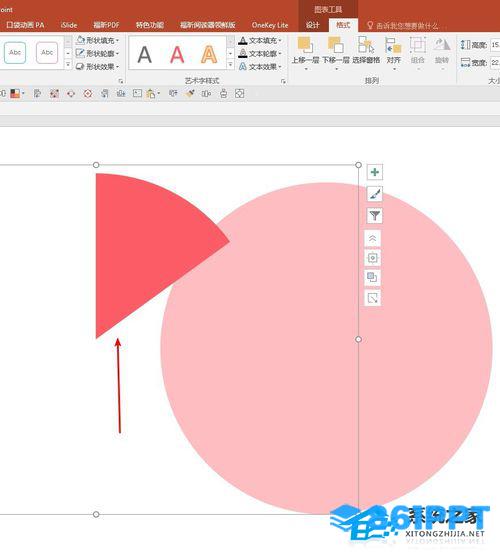Switch to the Design (设计) tab
This screenshot has height=552, width=500.
(312, 25)
